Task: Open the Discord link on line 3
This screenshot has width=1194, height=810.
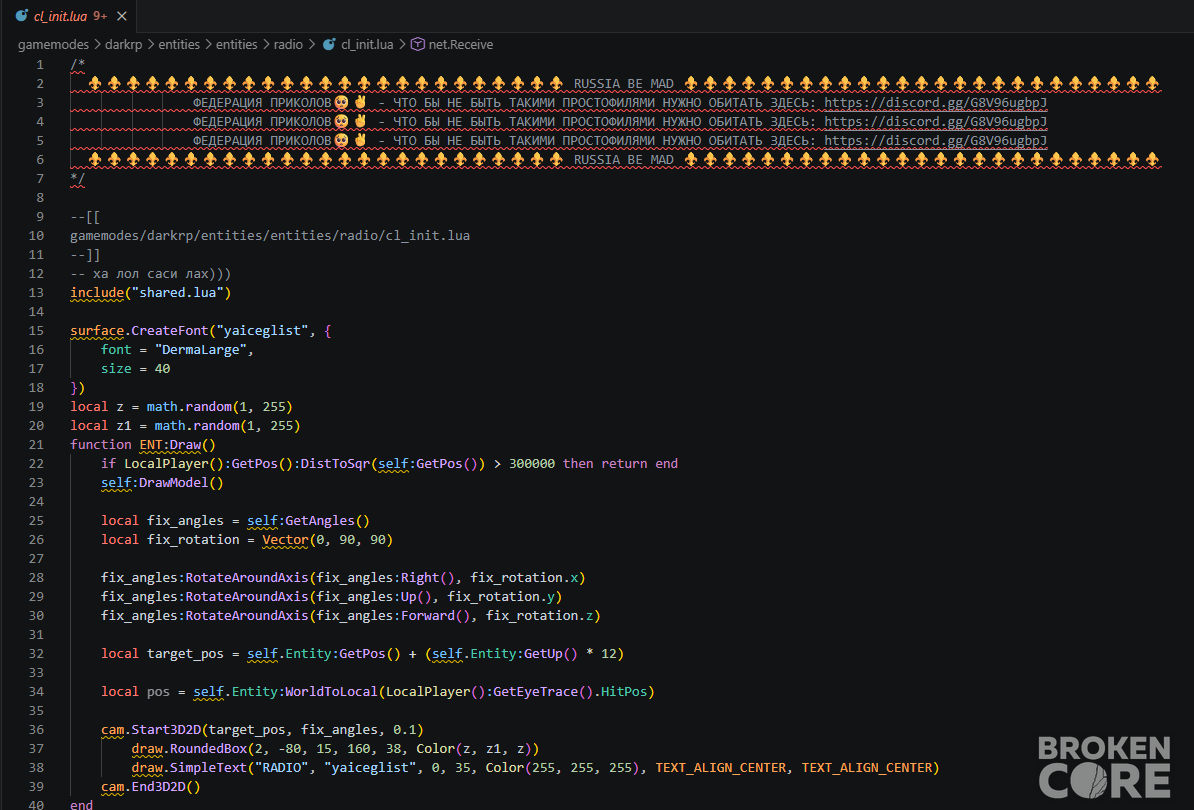Action: [935, 103]
